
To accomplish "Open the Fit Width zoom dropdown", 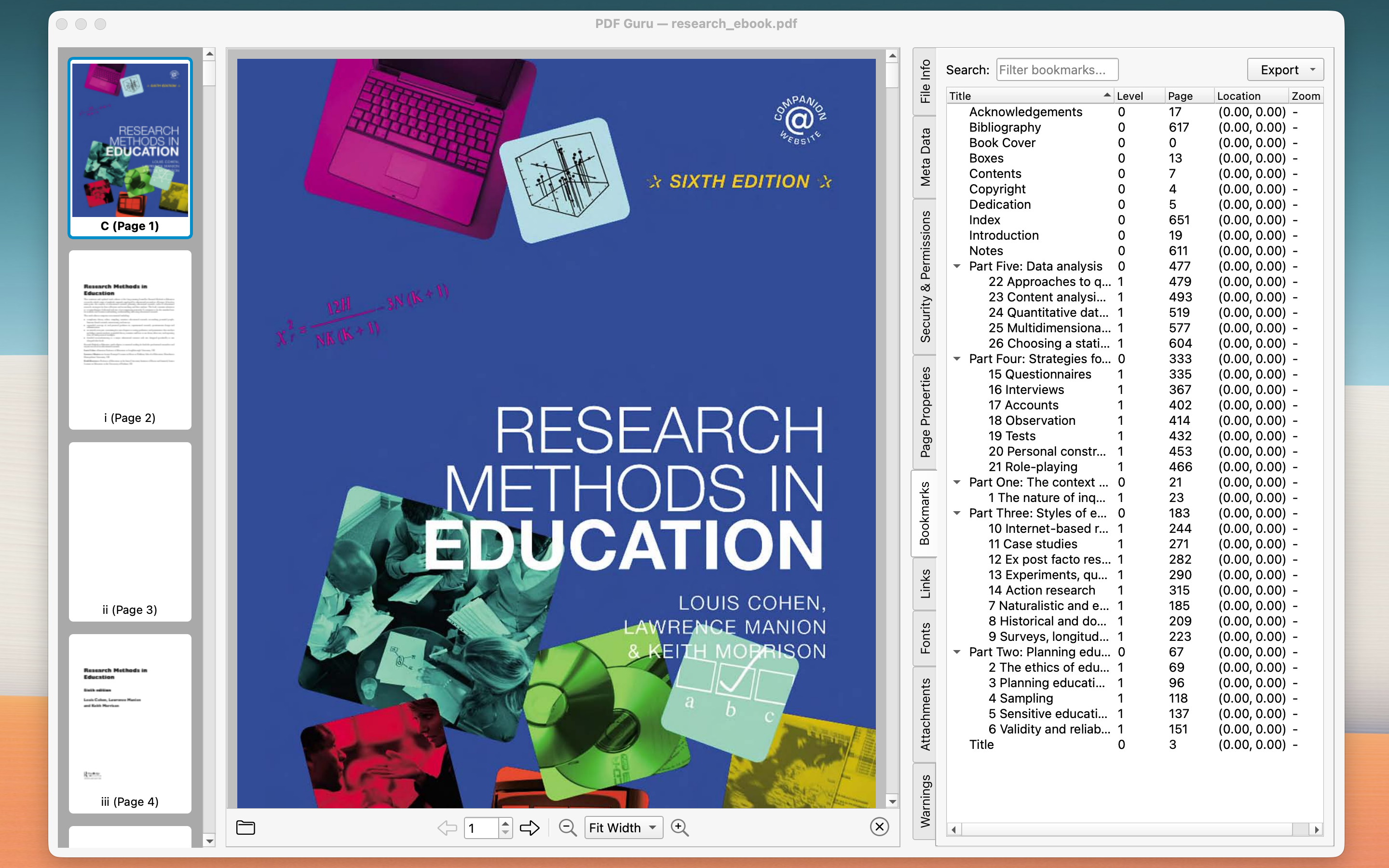I will [623, 827].
